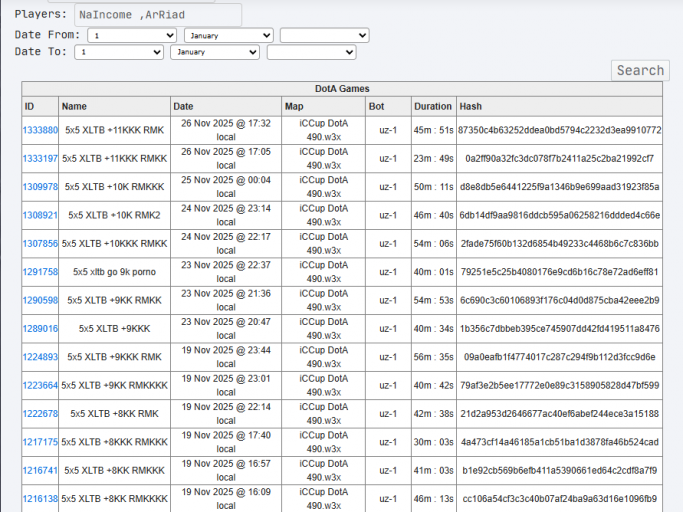Click the Search button

(x=640, y=70)
